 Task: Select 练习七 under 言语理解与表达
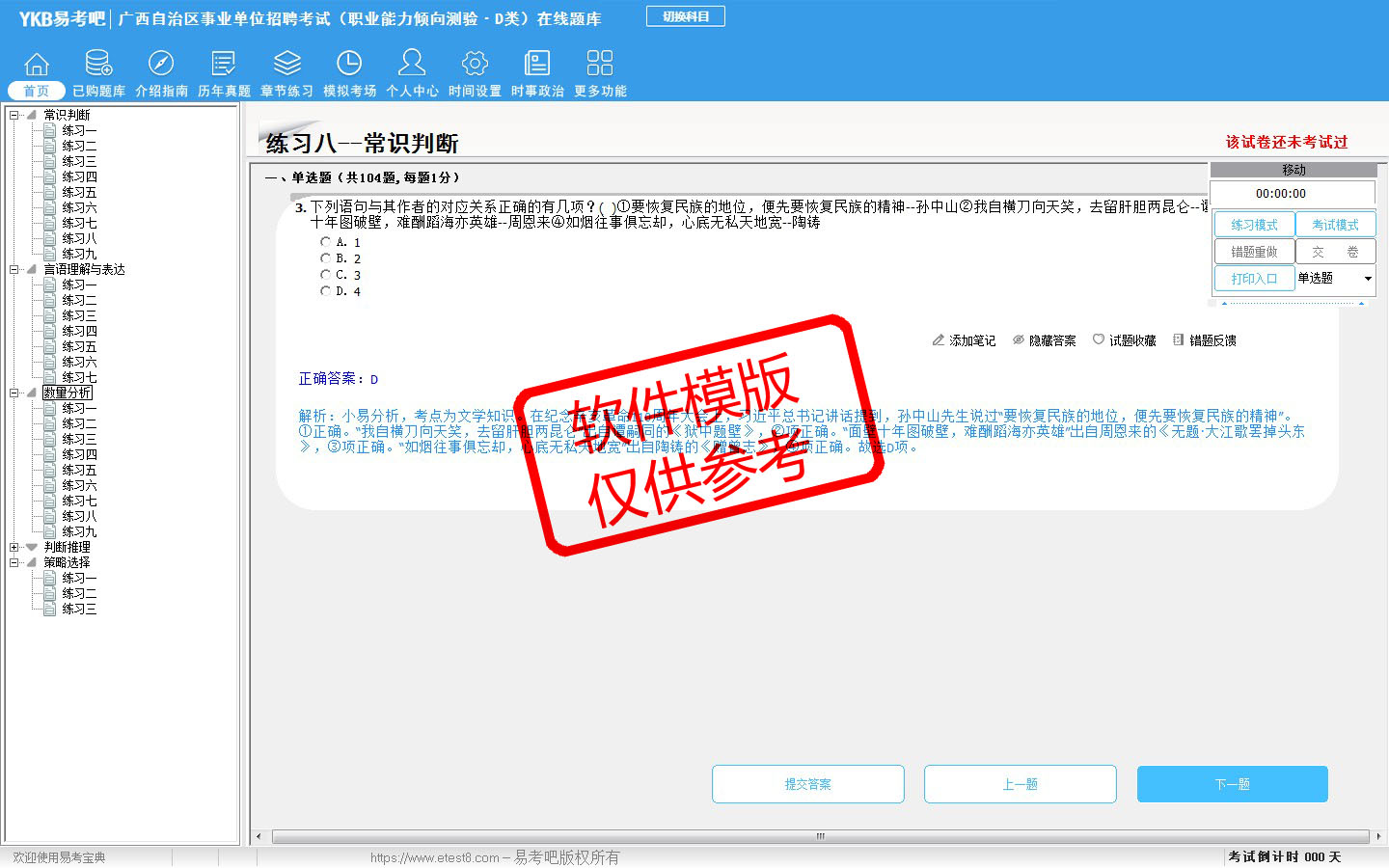click(79, 377)
